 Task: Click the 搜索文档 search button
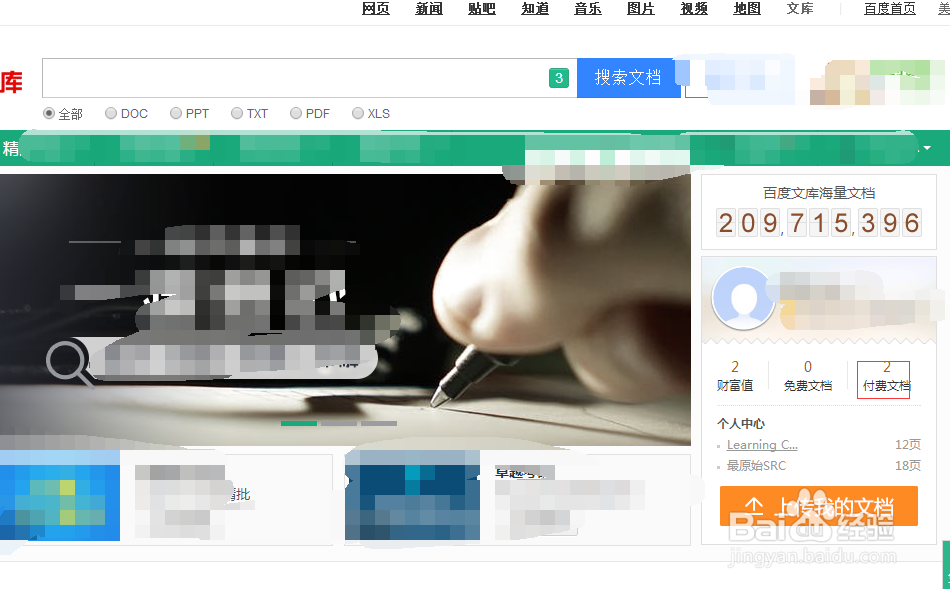[628, 78]
